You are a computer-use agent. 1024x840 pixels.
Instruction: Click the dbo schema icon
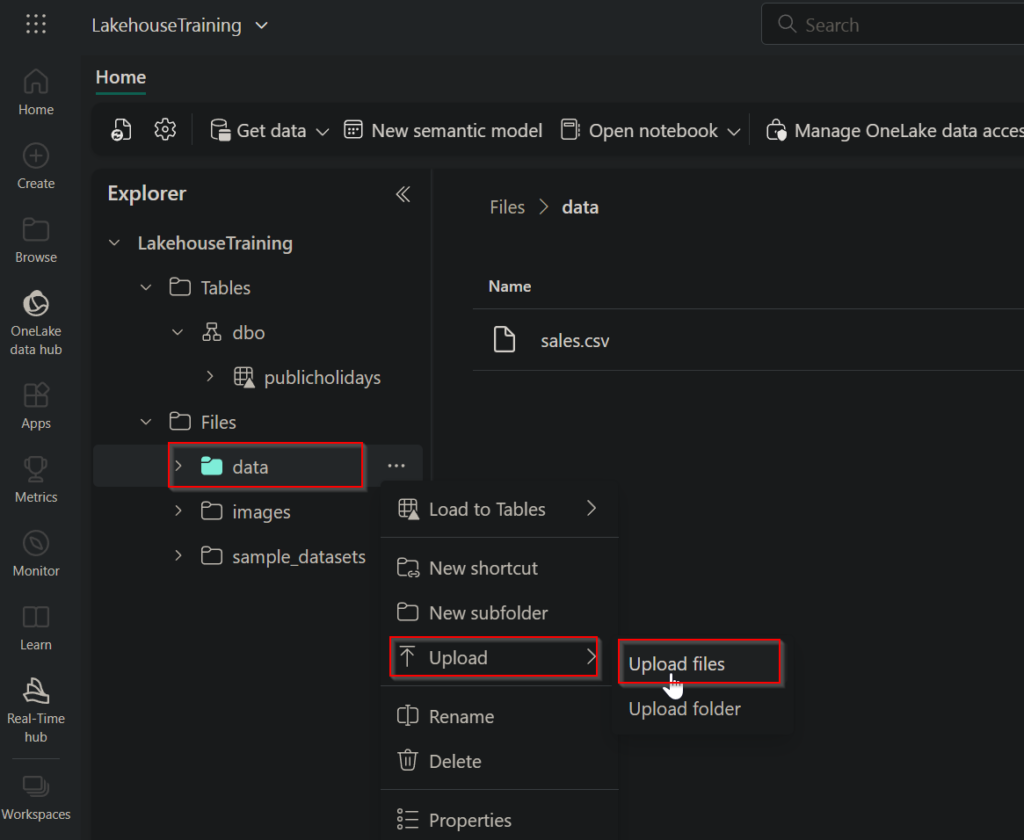coord(212,332)
